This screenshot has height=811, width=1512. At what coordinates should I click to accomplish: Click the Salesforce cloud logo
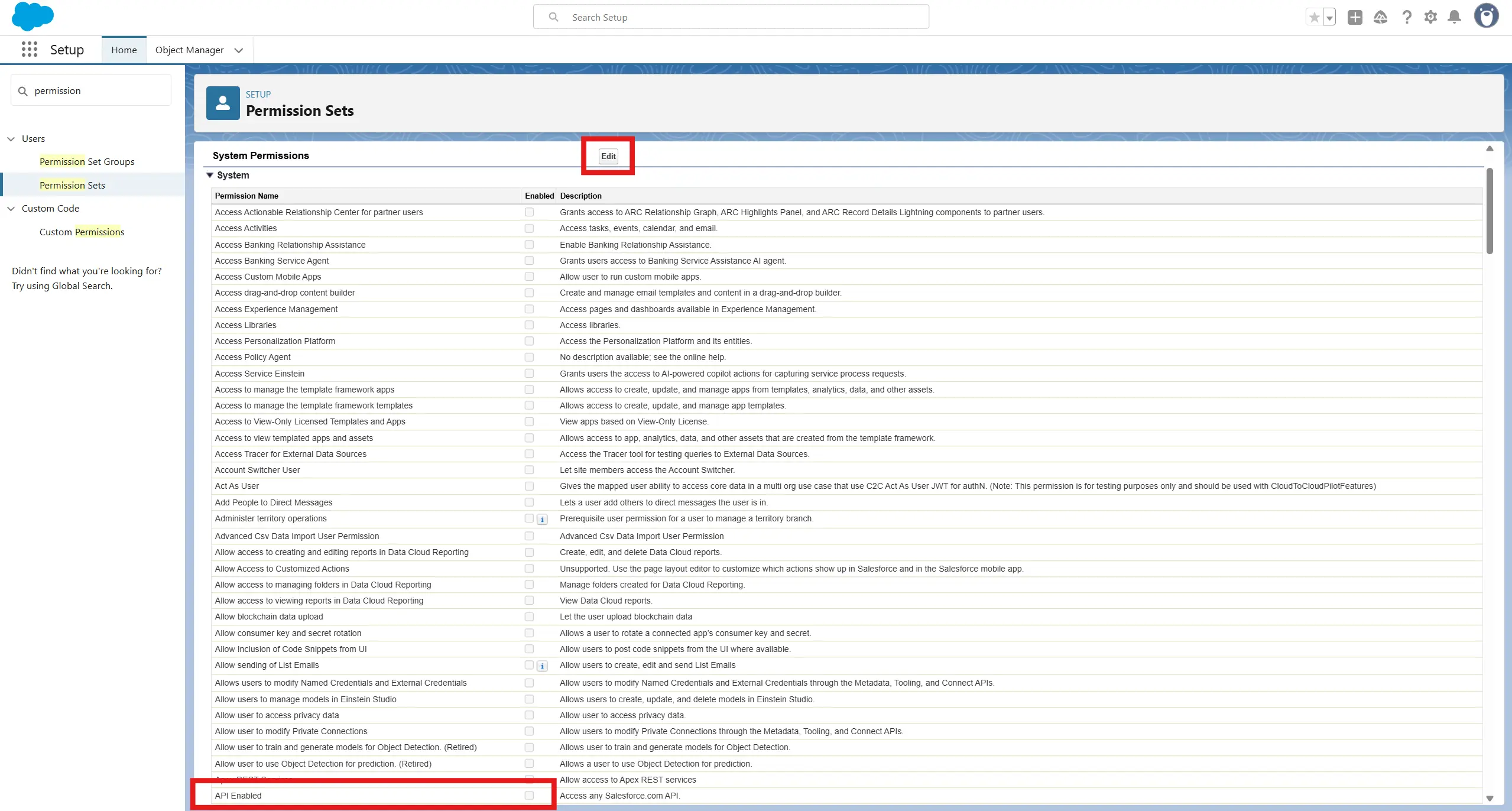(x=33, y=16)
